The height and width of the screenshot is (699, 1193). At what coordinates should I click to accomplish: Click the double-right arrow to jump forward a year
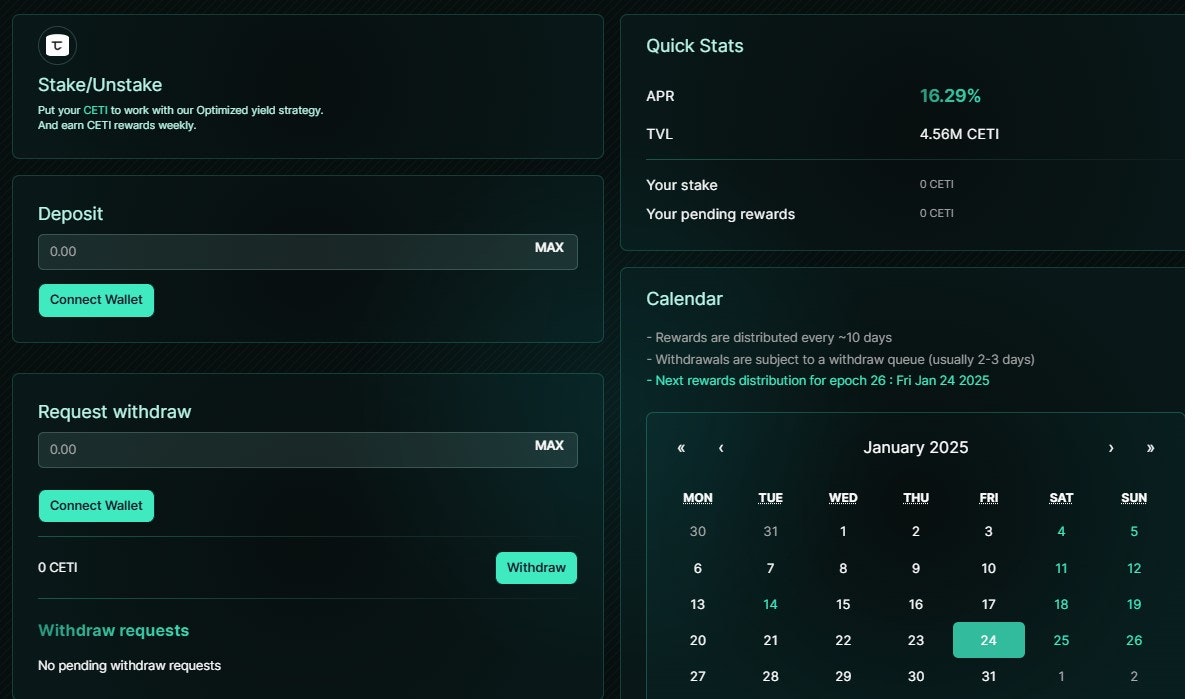coord(1150,448)
